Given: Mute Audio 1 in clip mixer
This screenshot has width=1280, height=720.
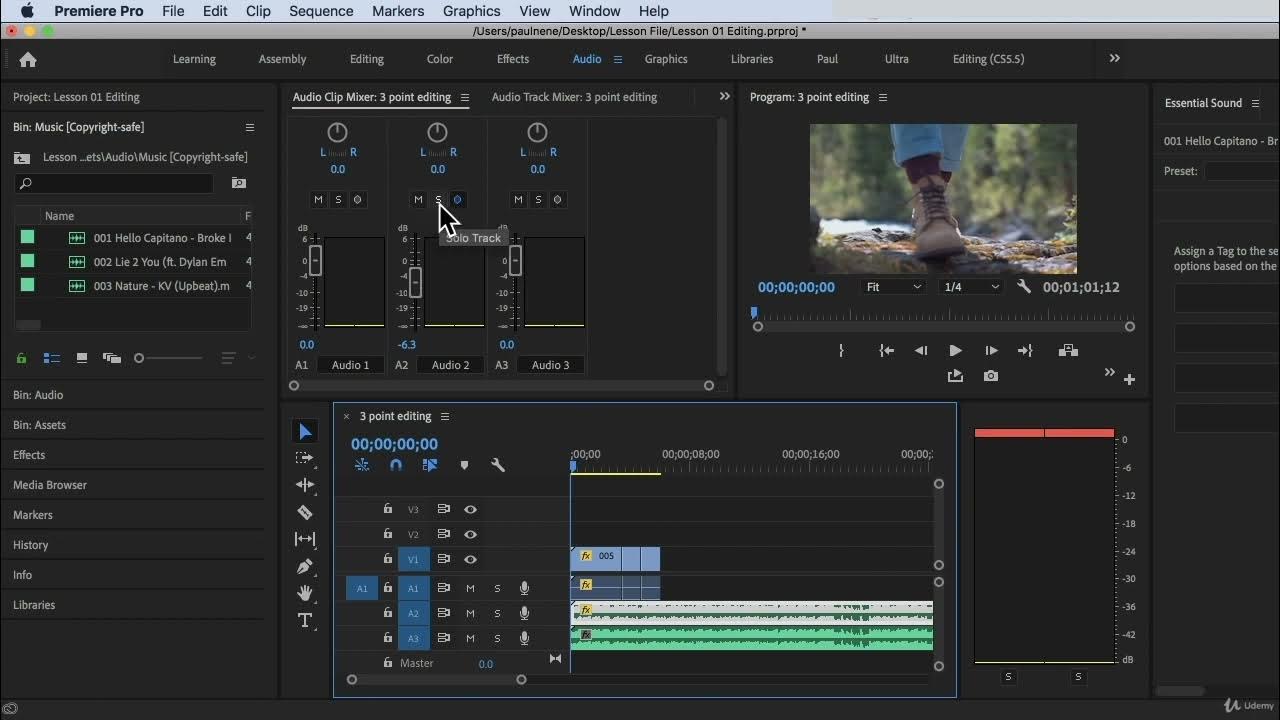Looking at the screenshot, I should 318,199.
